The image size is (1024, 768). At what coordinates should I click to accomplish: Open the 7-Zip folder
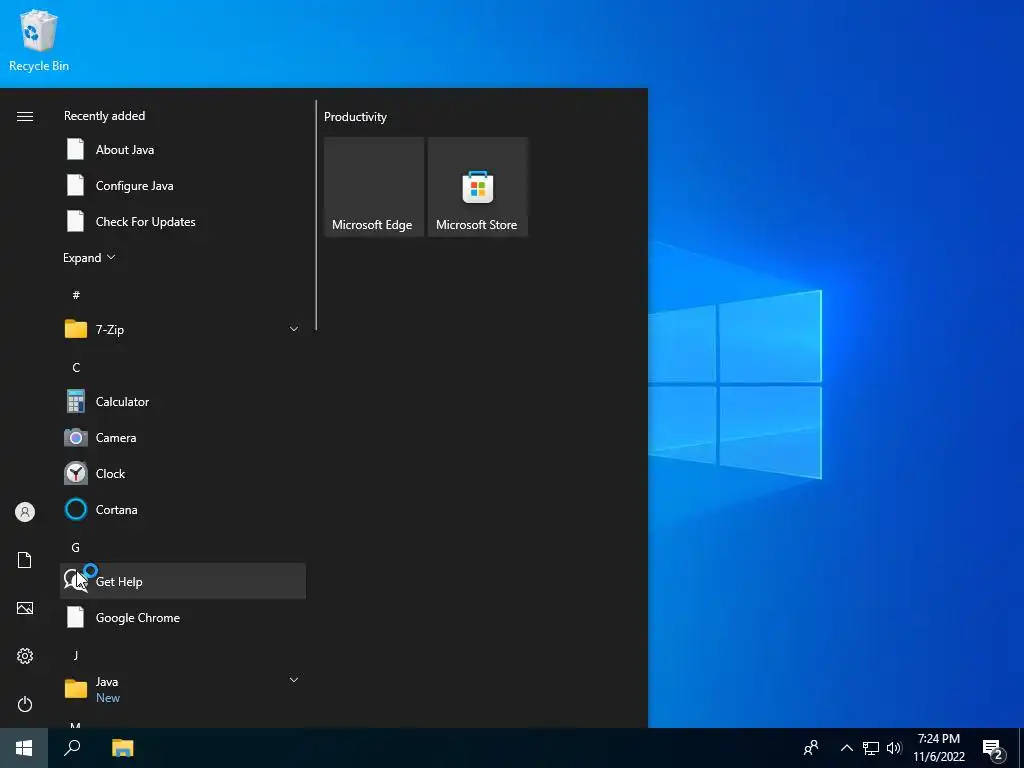183,329
